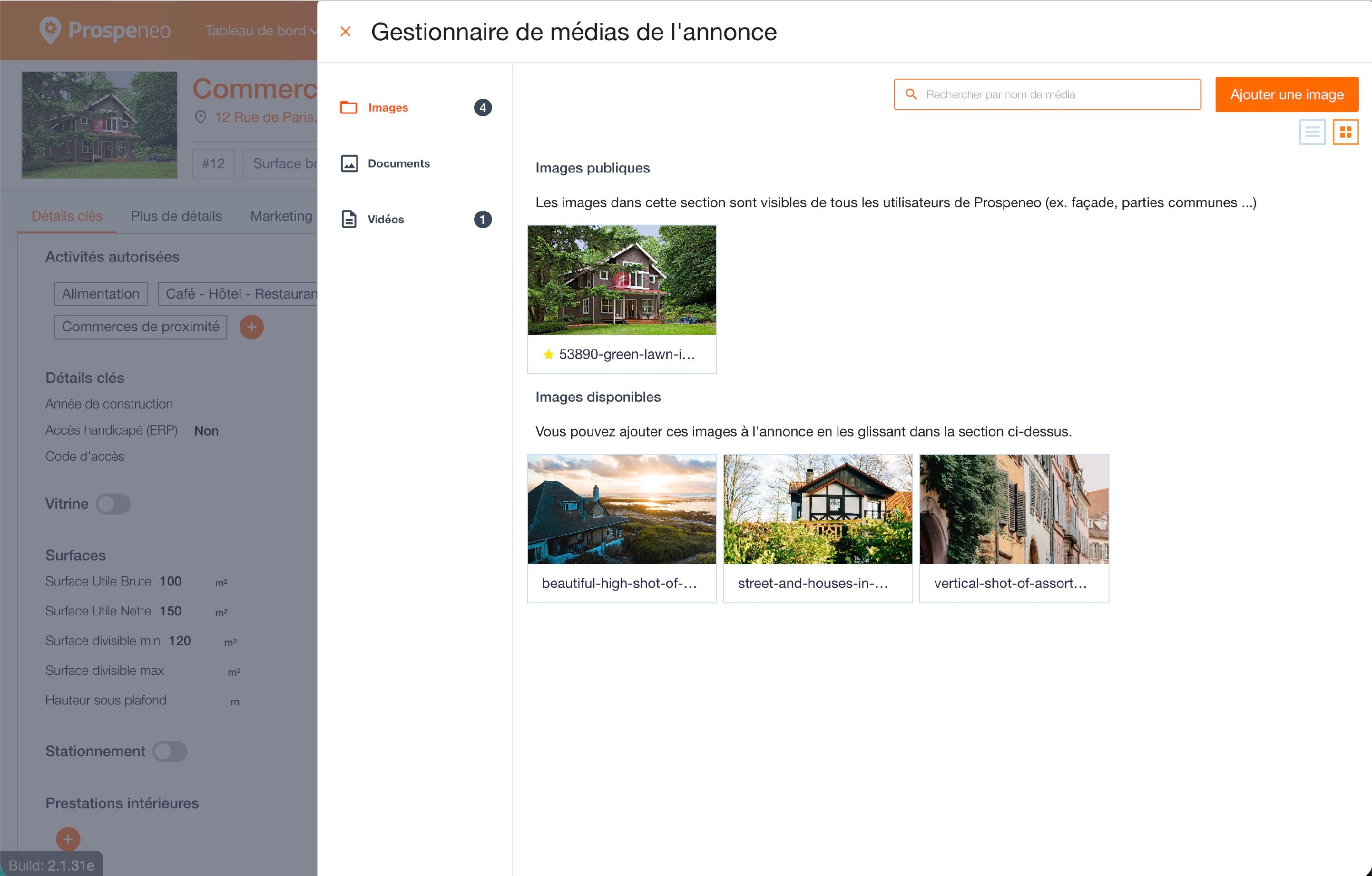Screen dimensions: 1372x876
Task: Click the #12 listing tag
Action: pyautogui.click(x=213, y=164)
